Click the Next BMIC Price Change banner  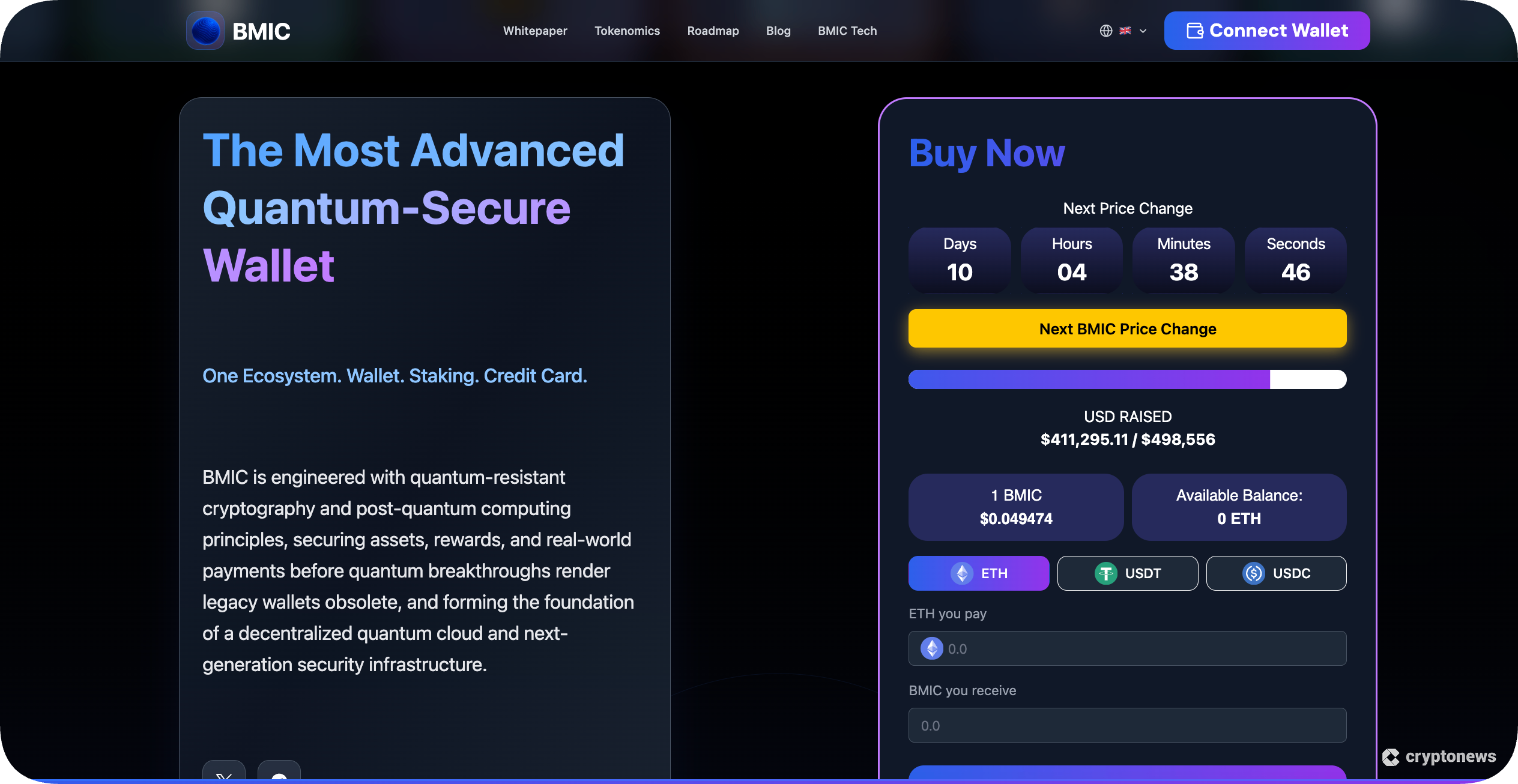pyautogui.click(x=1126, y=328)
